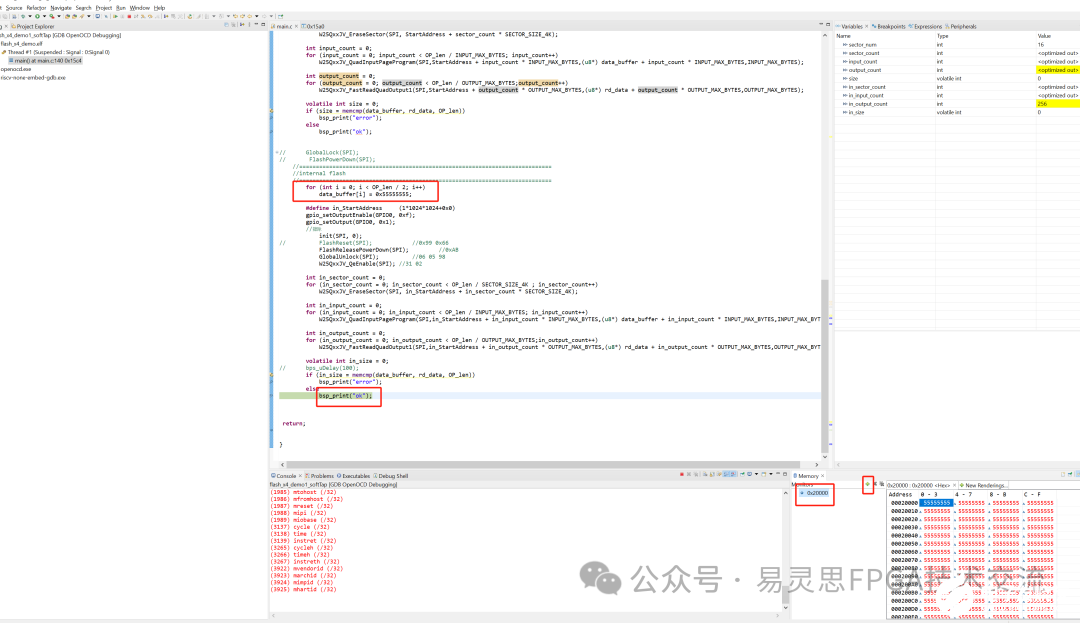Open the Project menu

tap(104, 8)
